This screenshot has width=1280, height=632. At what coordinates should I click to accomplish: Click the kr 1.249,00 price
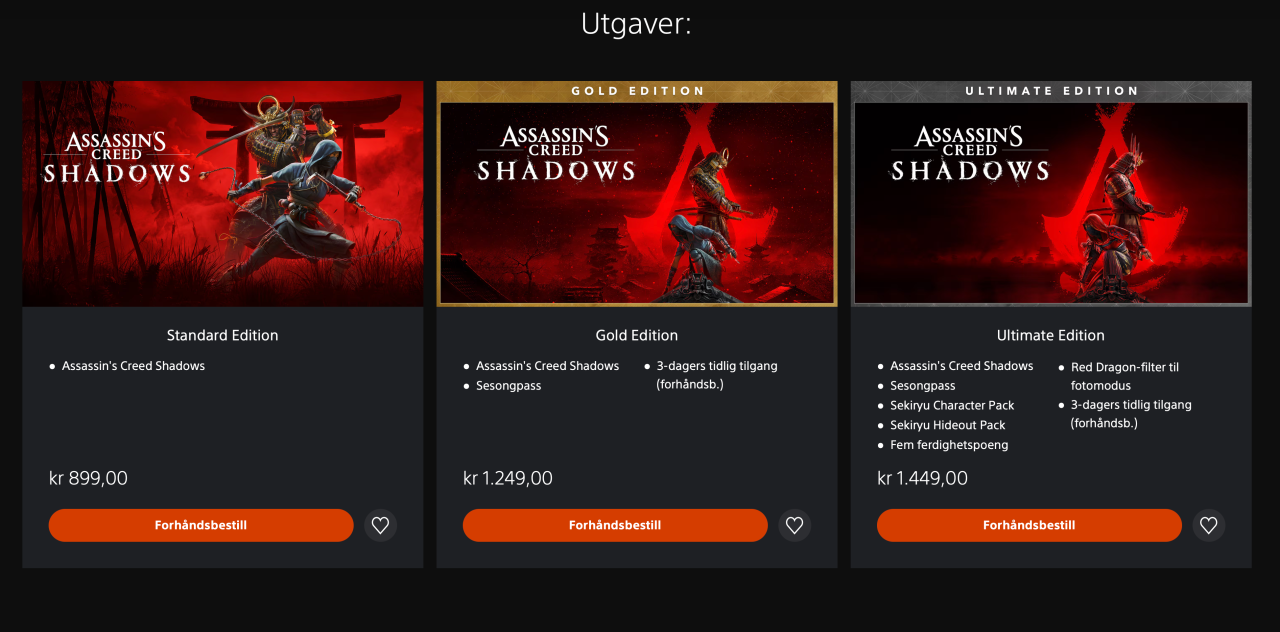click(x=508, y=478)
